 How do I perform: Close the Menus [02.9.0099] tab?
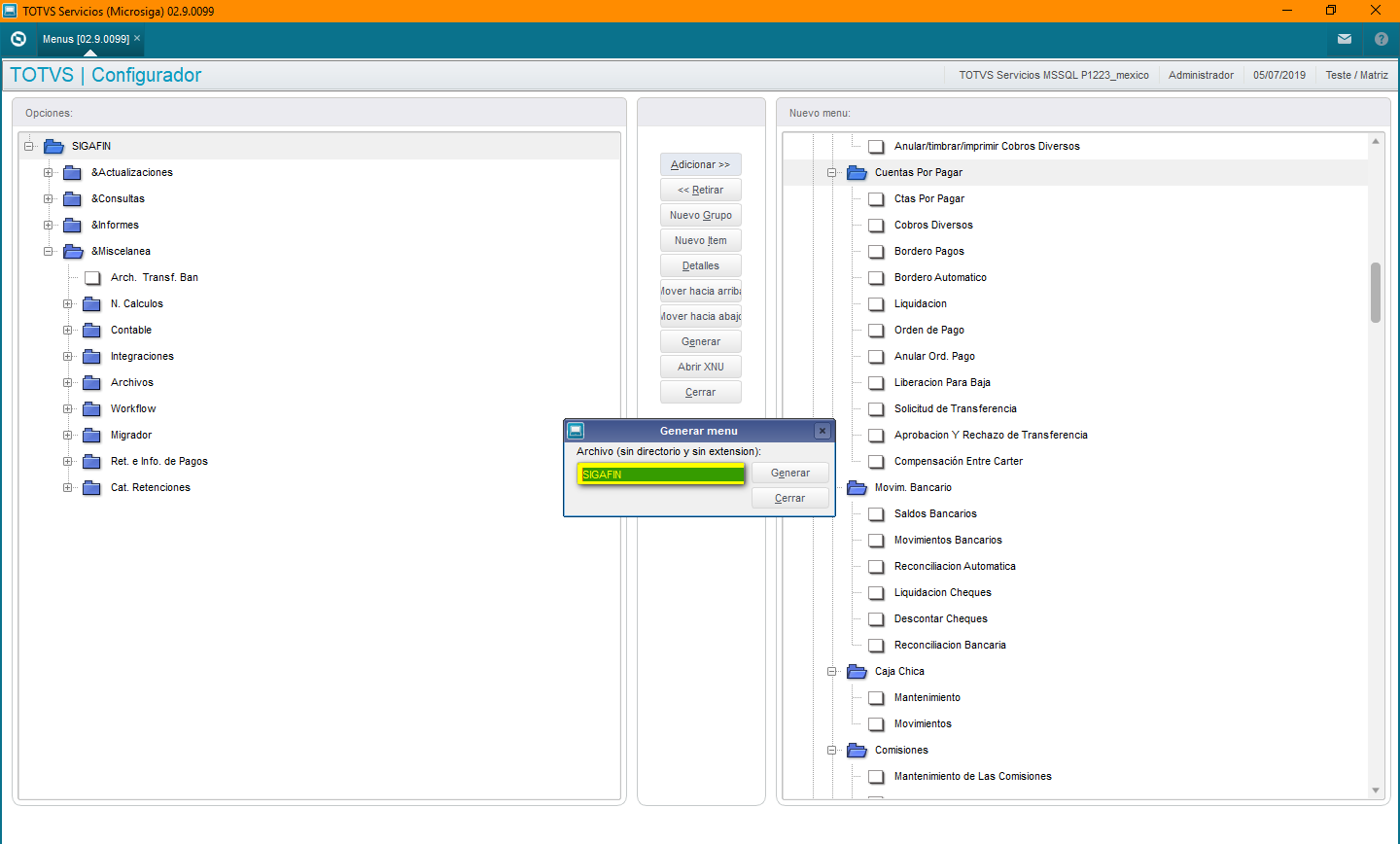click(137, 38)
